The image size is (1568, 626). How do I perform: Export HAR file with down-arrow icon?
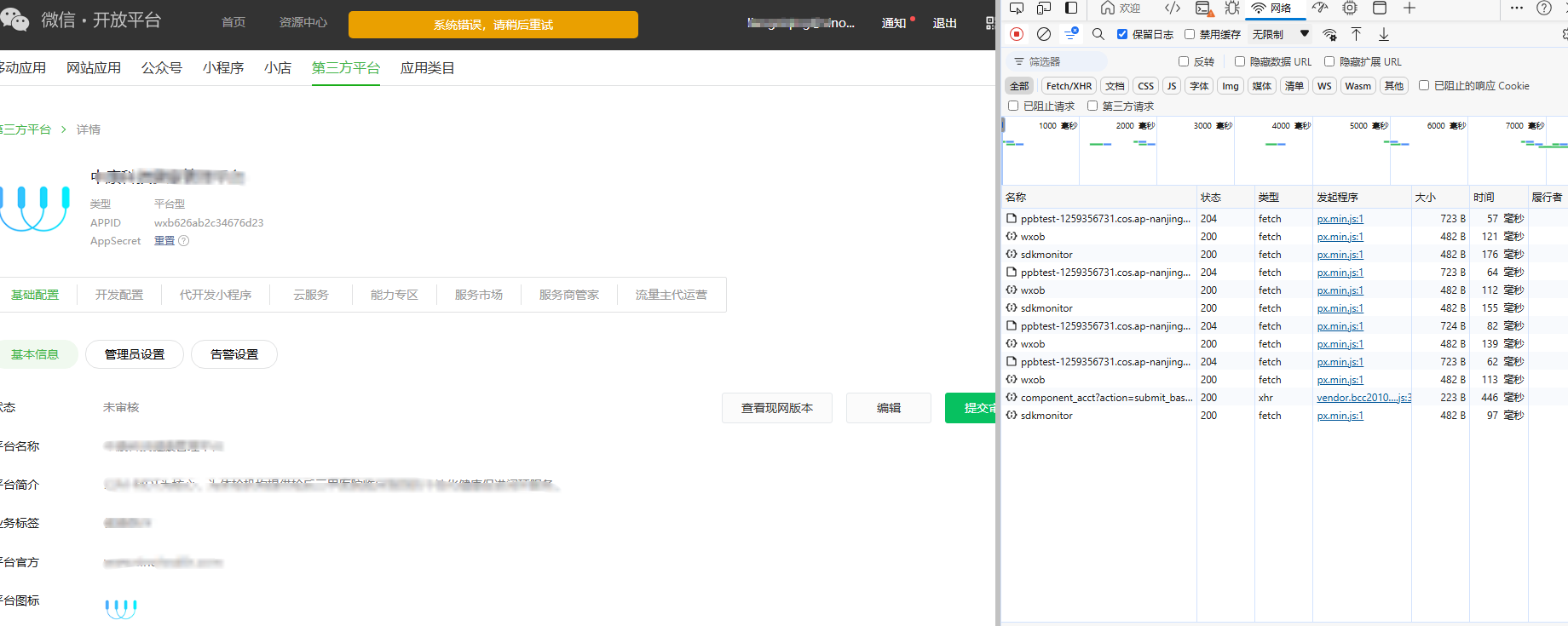tap(1384, 34)
